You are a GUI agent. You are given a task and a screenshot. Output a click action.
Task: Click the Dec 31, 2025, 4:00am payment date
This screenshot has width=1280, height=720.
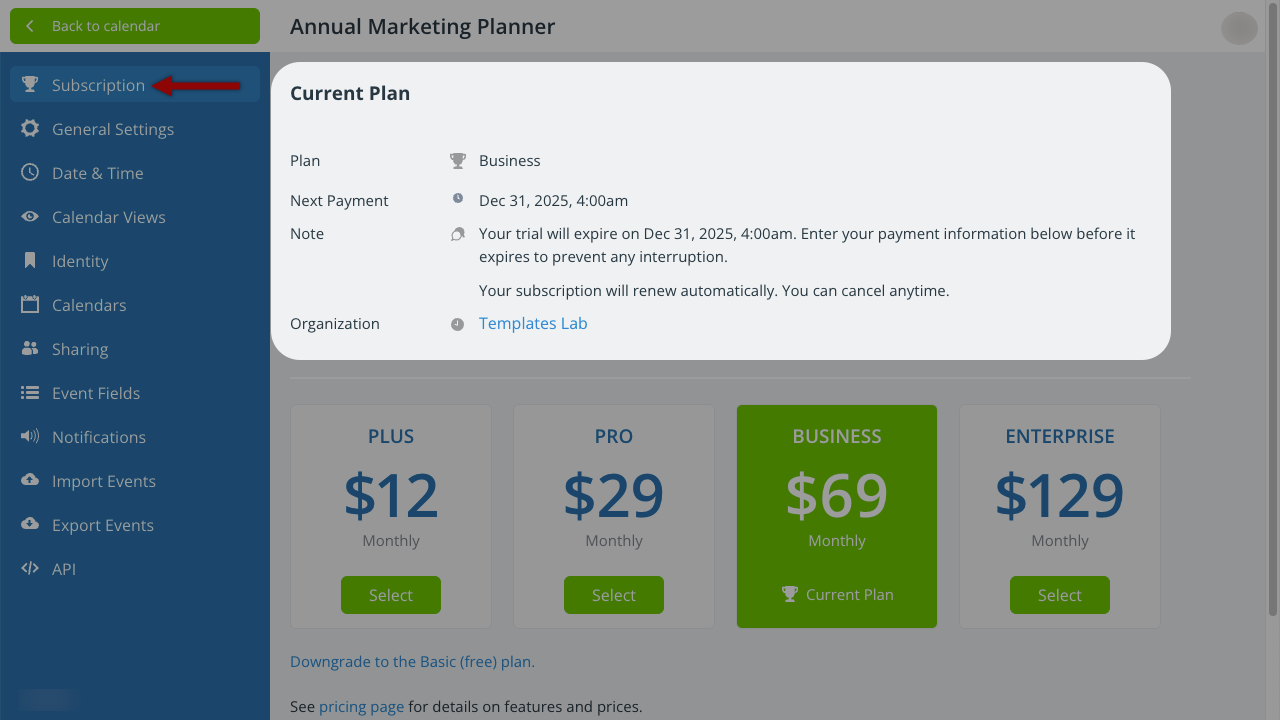coord(553,201)
